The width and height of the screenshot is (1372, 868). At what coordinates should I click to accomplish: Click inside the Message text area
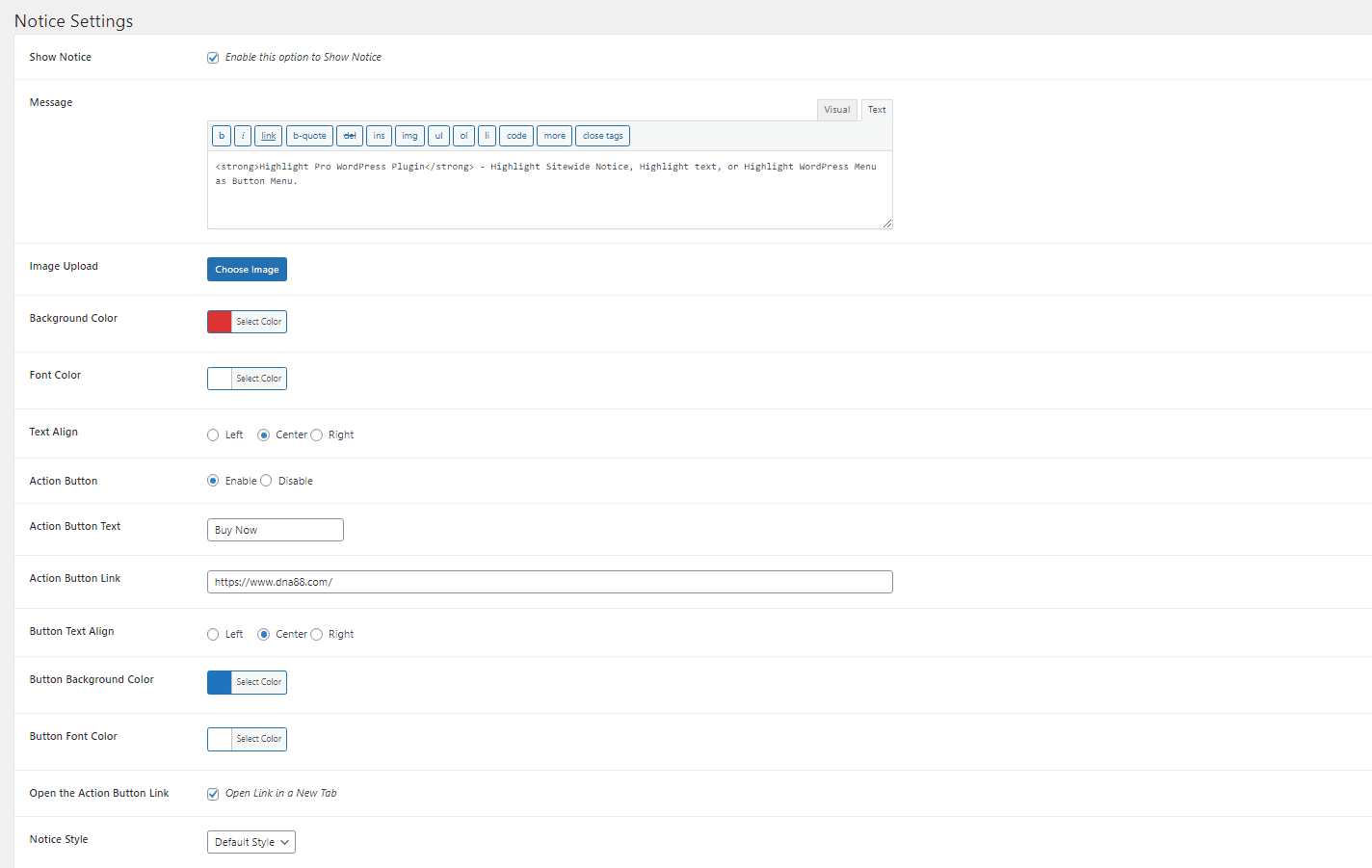(x=550, y=190)
